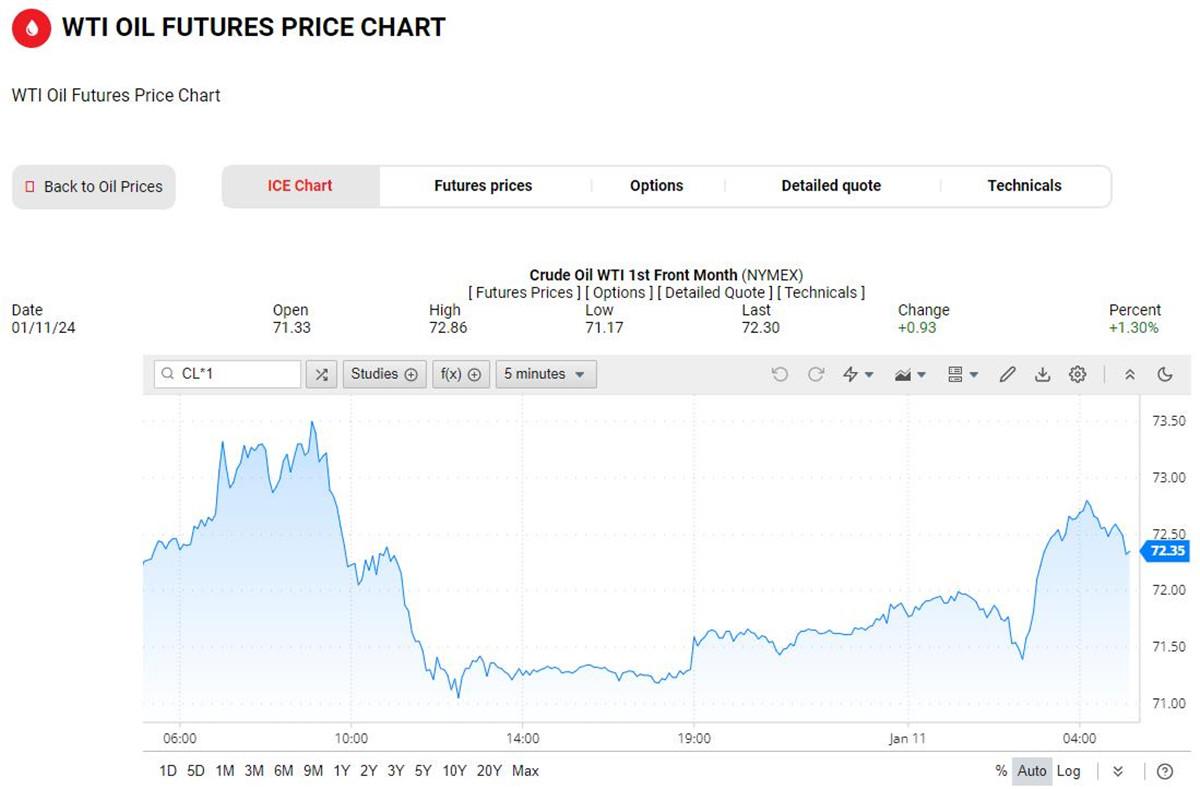Open the Detailed quote tab
1200x789 pixels.
[x=831, y=186]
